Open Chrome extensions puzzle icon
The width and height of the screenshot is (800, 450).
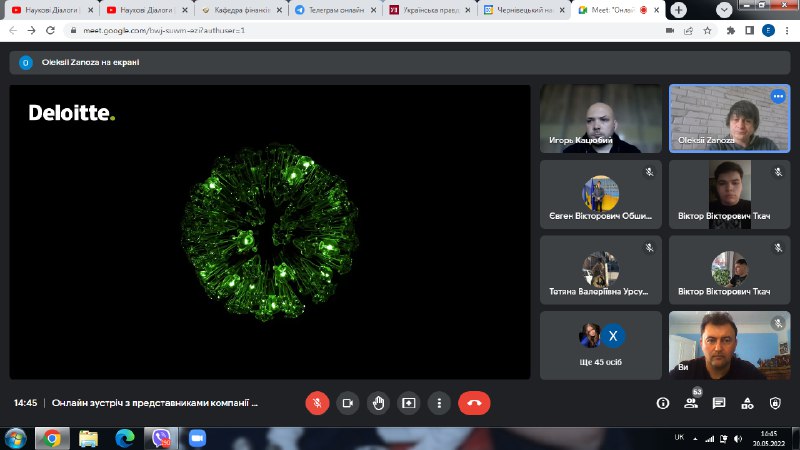click(x=731, y=31)
